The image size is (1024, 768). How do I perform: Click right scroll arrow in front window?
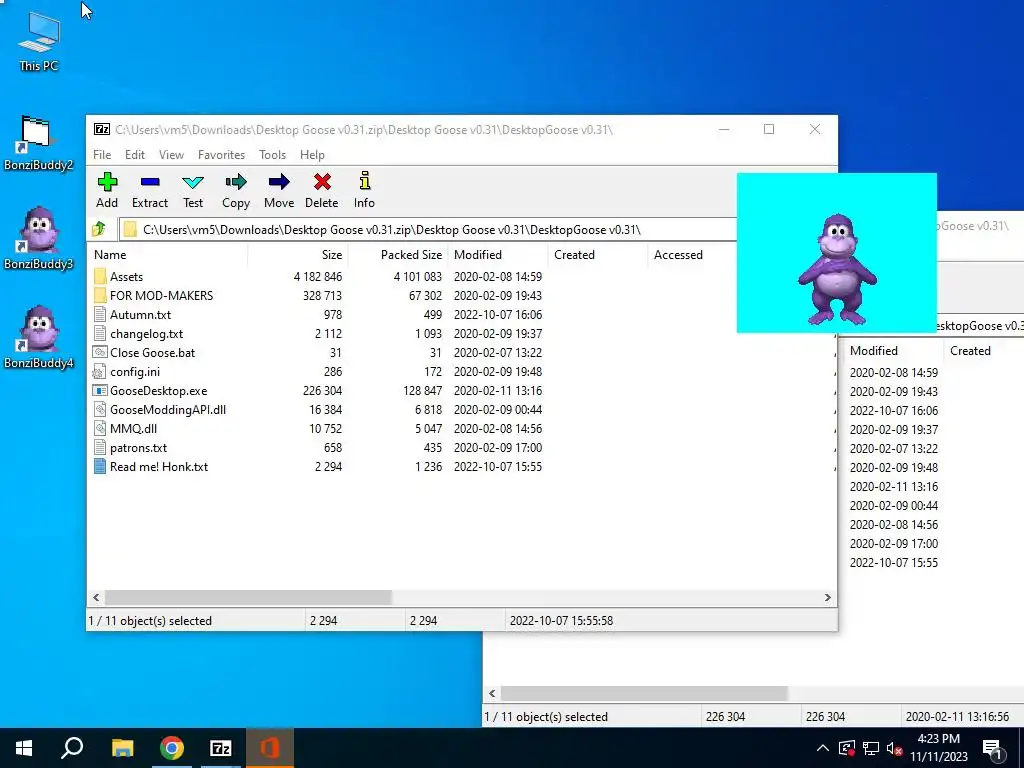(x=827, y=597)
